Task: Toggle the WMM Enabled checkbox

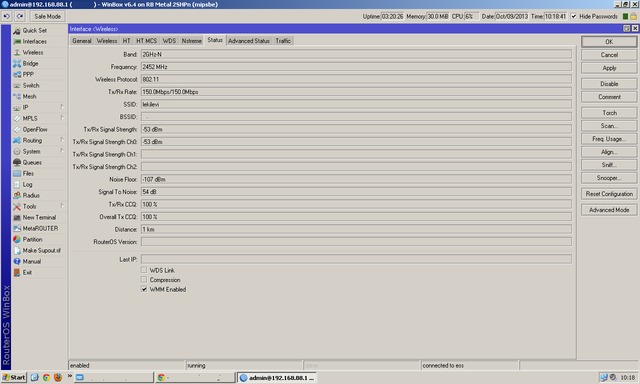Action: click(144, 289)
